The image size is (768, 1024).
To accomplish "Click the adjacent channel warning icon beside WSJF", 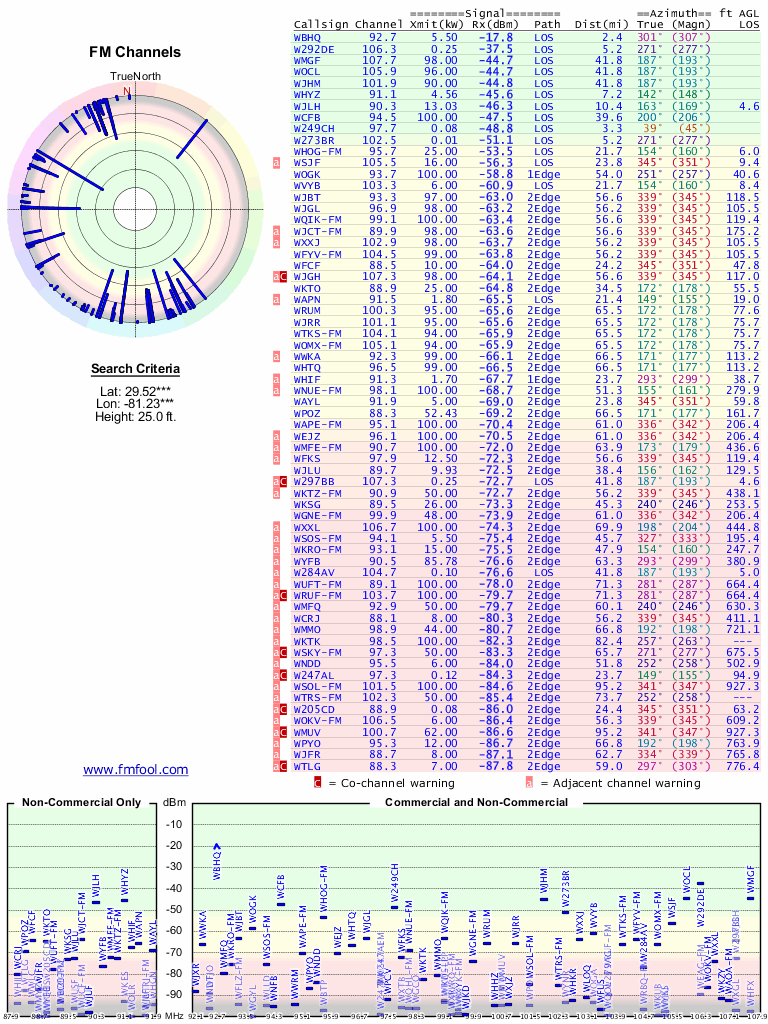I will coord(277,162).
